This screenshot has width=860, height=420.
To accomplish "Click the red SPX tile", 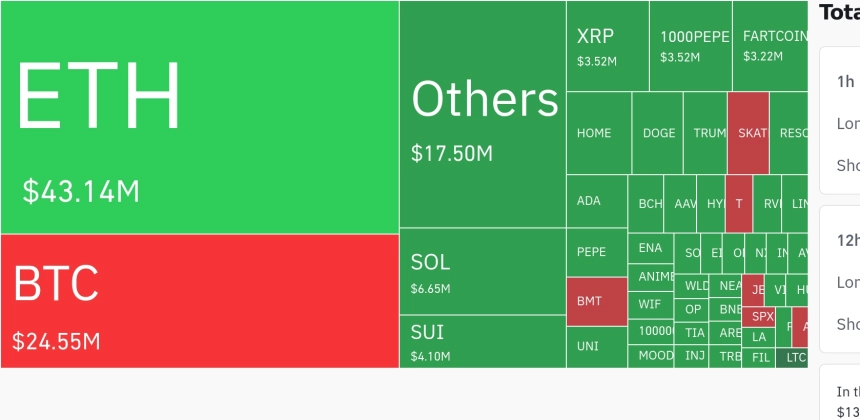I will [758, 317].
